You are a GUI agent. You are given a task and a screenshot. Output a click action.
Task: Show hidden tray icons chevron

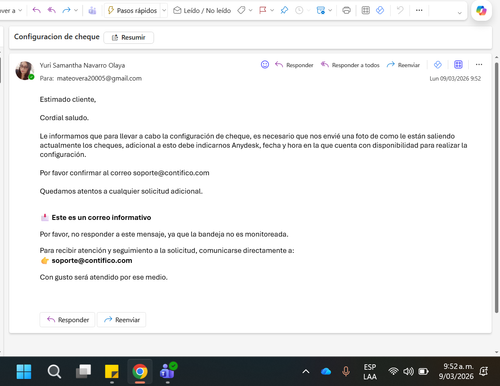point(306,371)
